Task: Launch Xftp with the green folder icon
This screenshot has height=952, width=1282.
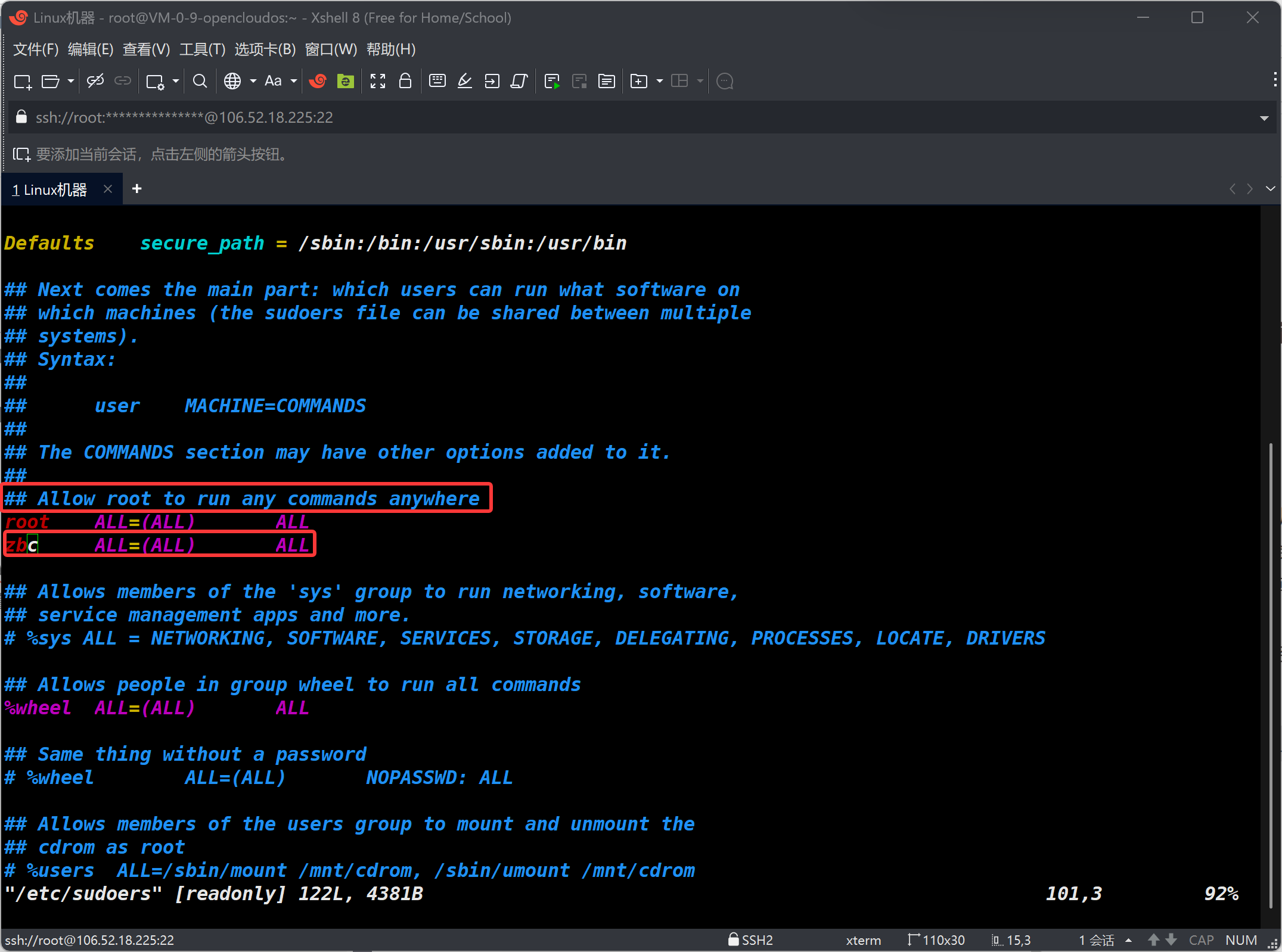Action: (x=345, y=81)
